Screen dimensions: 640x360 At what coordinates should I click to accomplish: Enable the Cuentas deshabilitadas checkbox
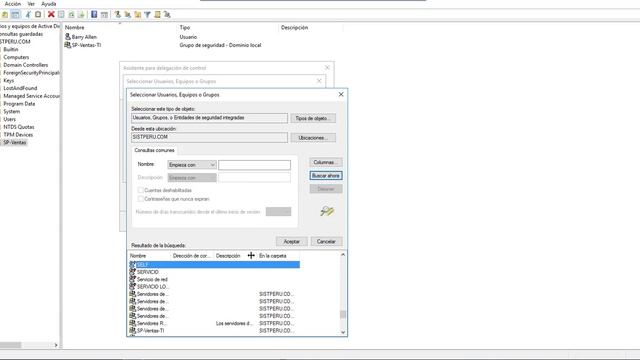pos(141,190)
